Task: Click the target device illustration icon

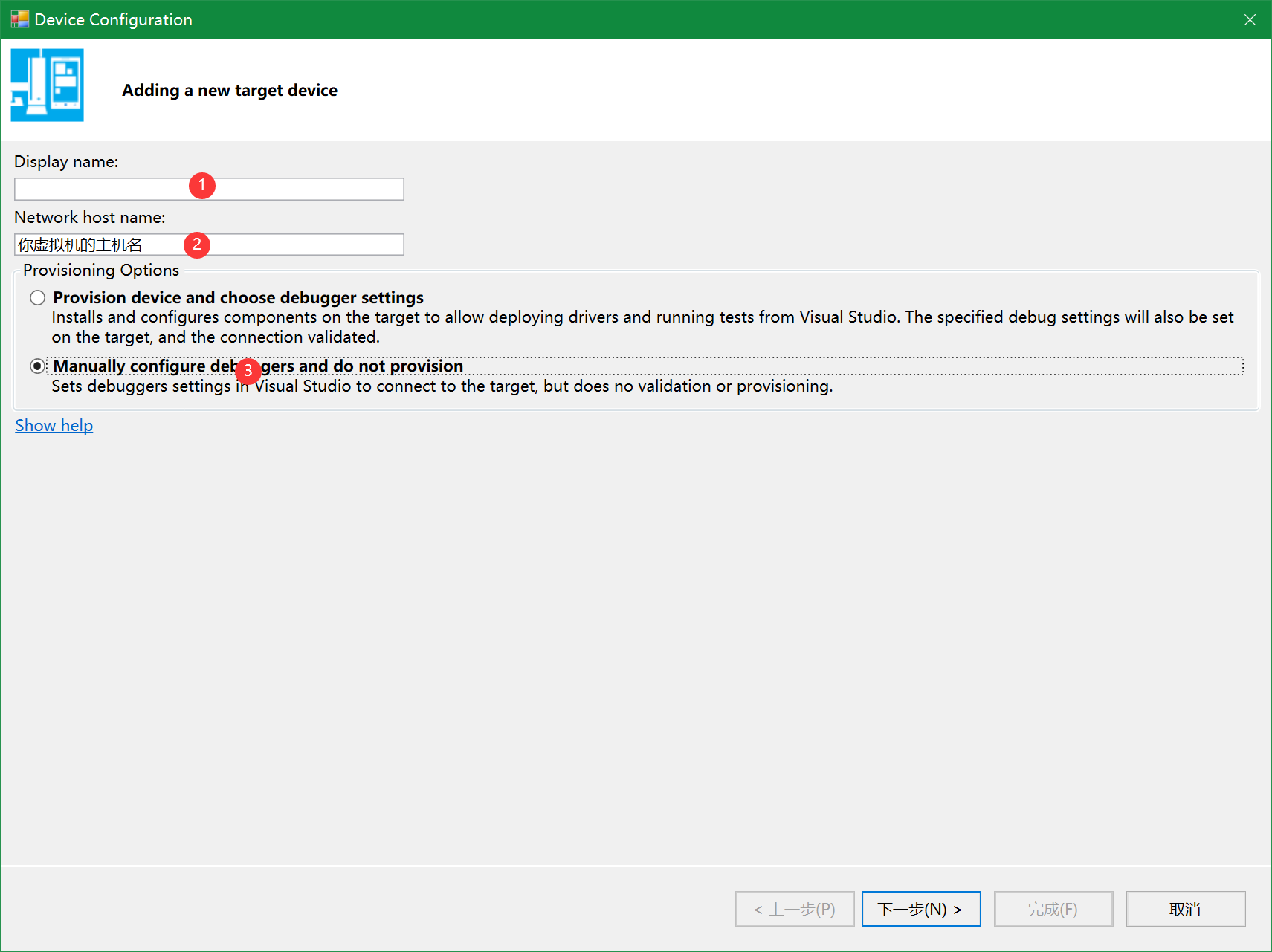Action: [47, 85]
